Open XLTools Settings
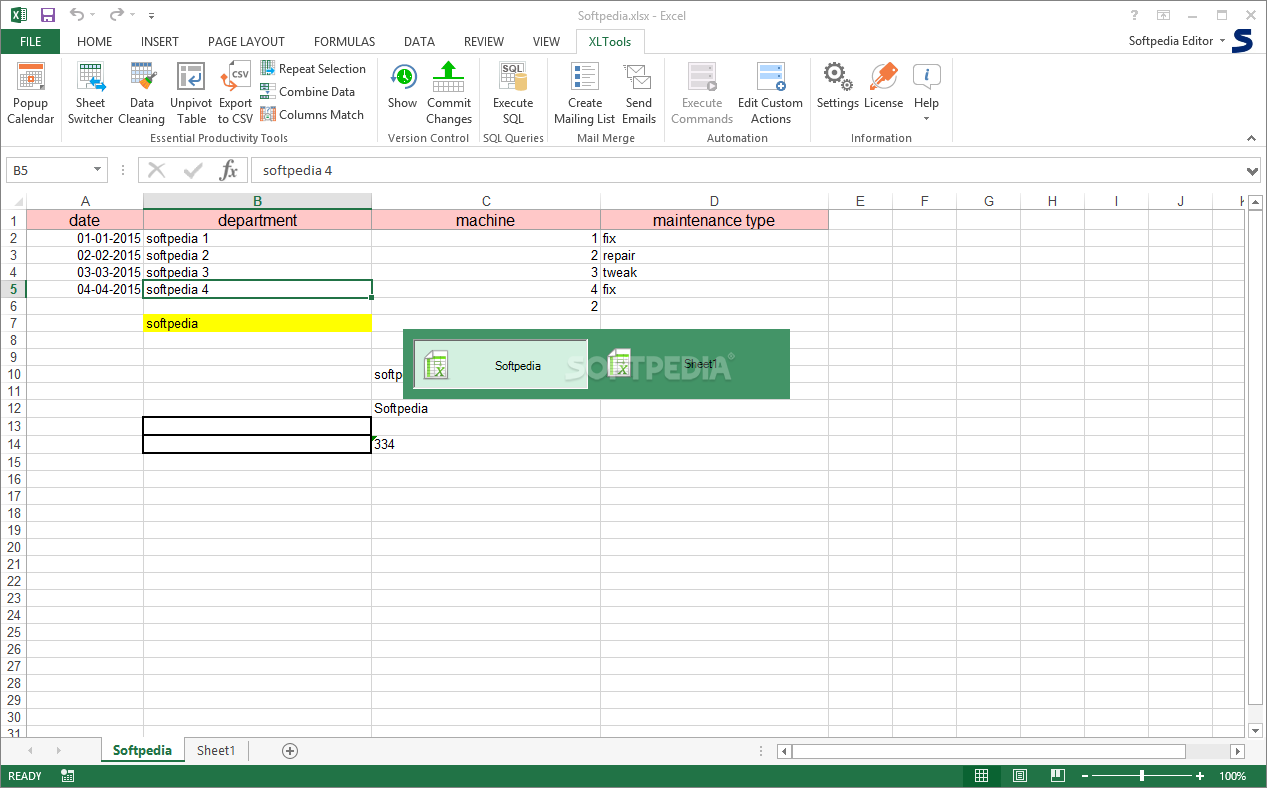 tap(838, 87)
